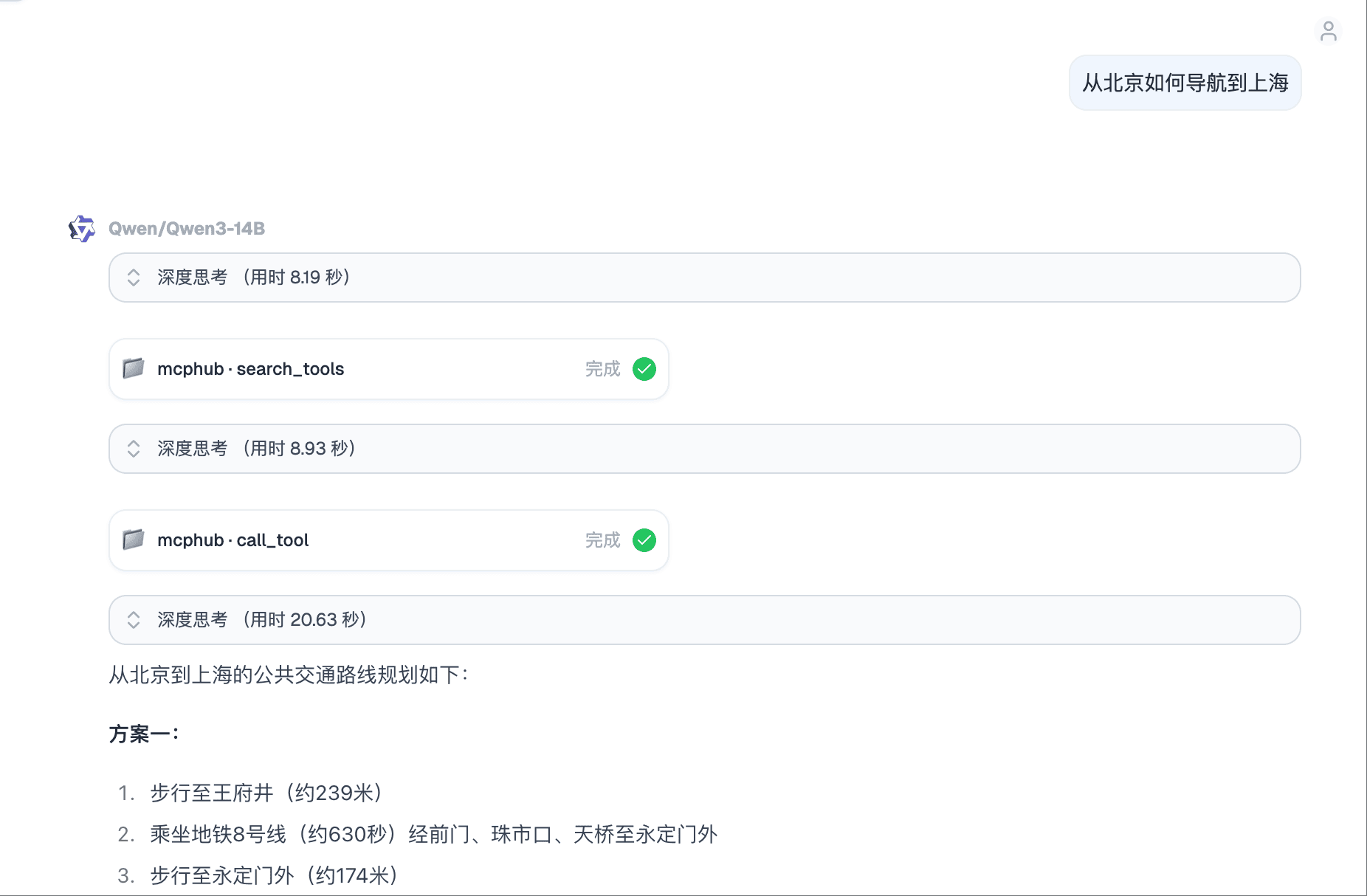Expand the 8.93 秒 deep thinking chevron

pyautogui.click(x=134, y=449)
